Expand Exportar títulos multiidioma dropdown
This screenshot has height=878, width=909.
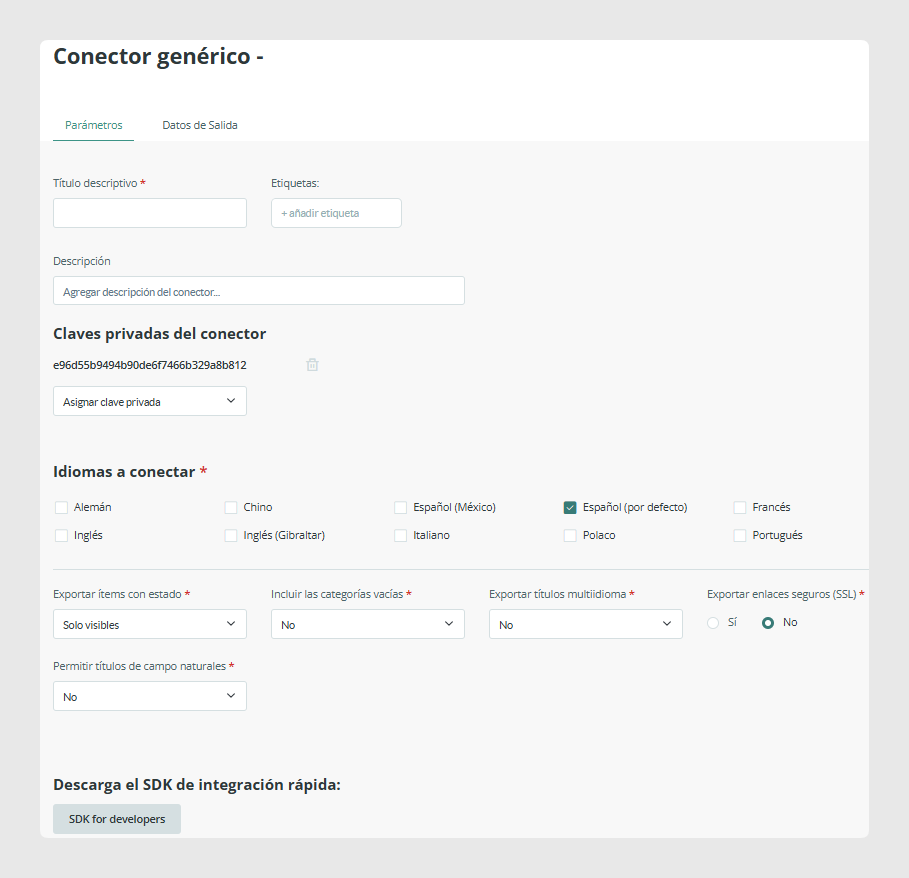pyautogui.click(x=586, y=624)
